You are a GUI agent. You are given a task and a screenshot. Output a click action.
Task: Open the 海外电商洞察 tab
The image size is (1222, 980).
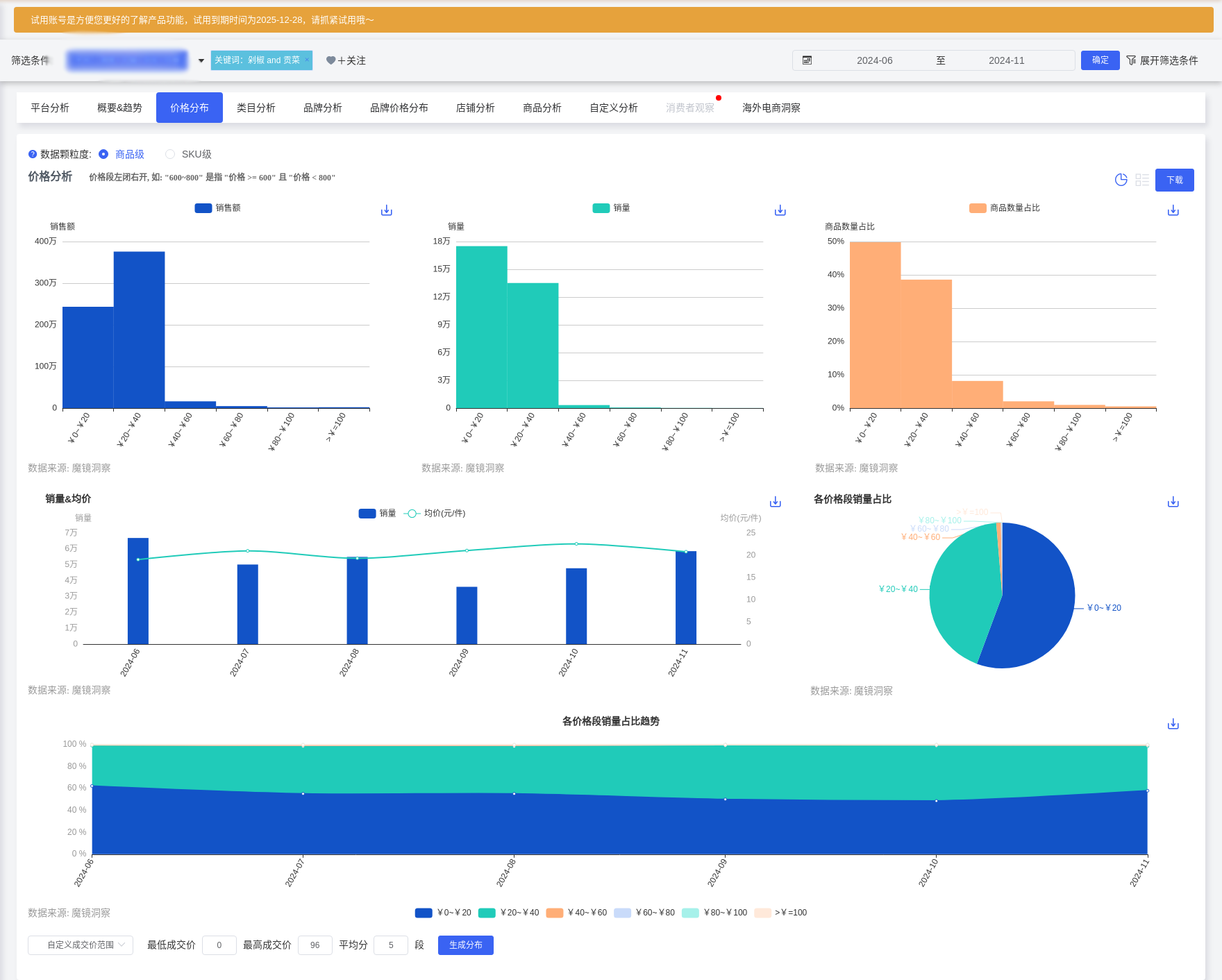(771, 108)
